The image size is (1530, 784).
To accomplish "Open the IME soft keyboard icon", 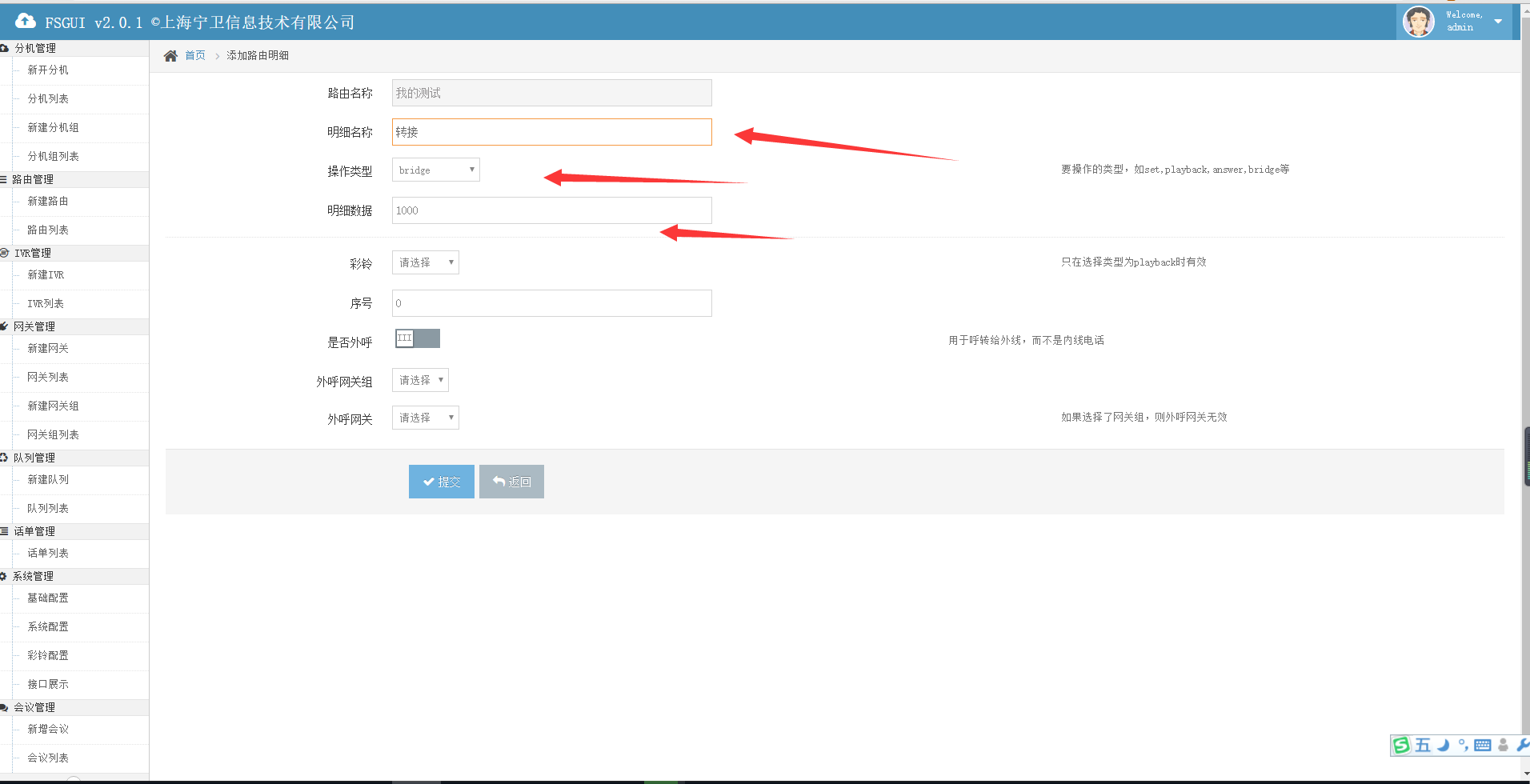I will (1482, 746).
